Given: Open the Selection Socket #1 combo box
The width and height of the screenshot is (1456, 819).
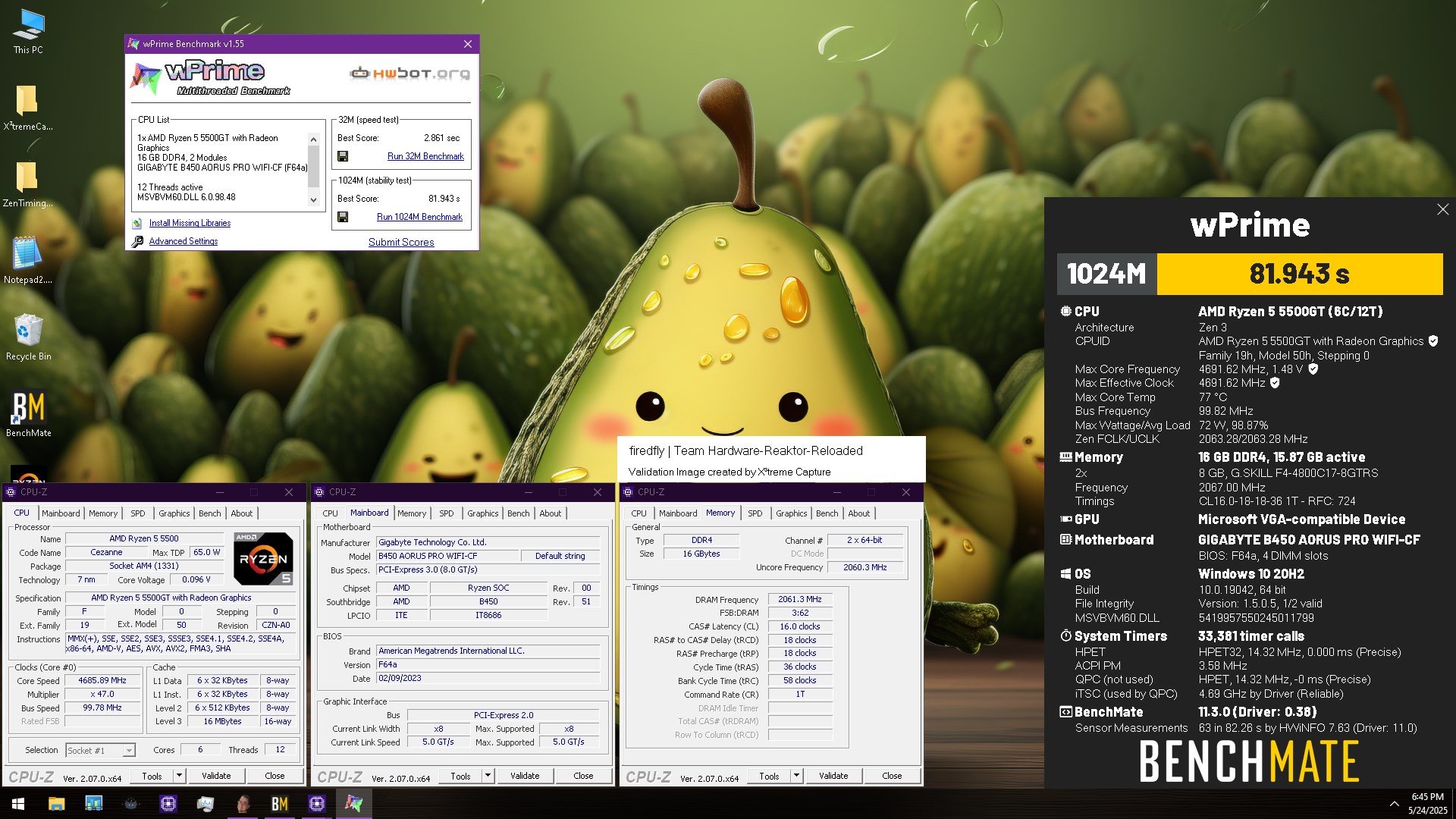Looking at the screenshot, I should [x=100, y=750].
